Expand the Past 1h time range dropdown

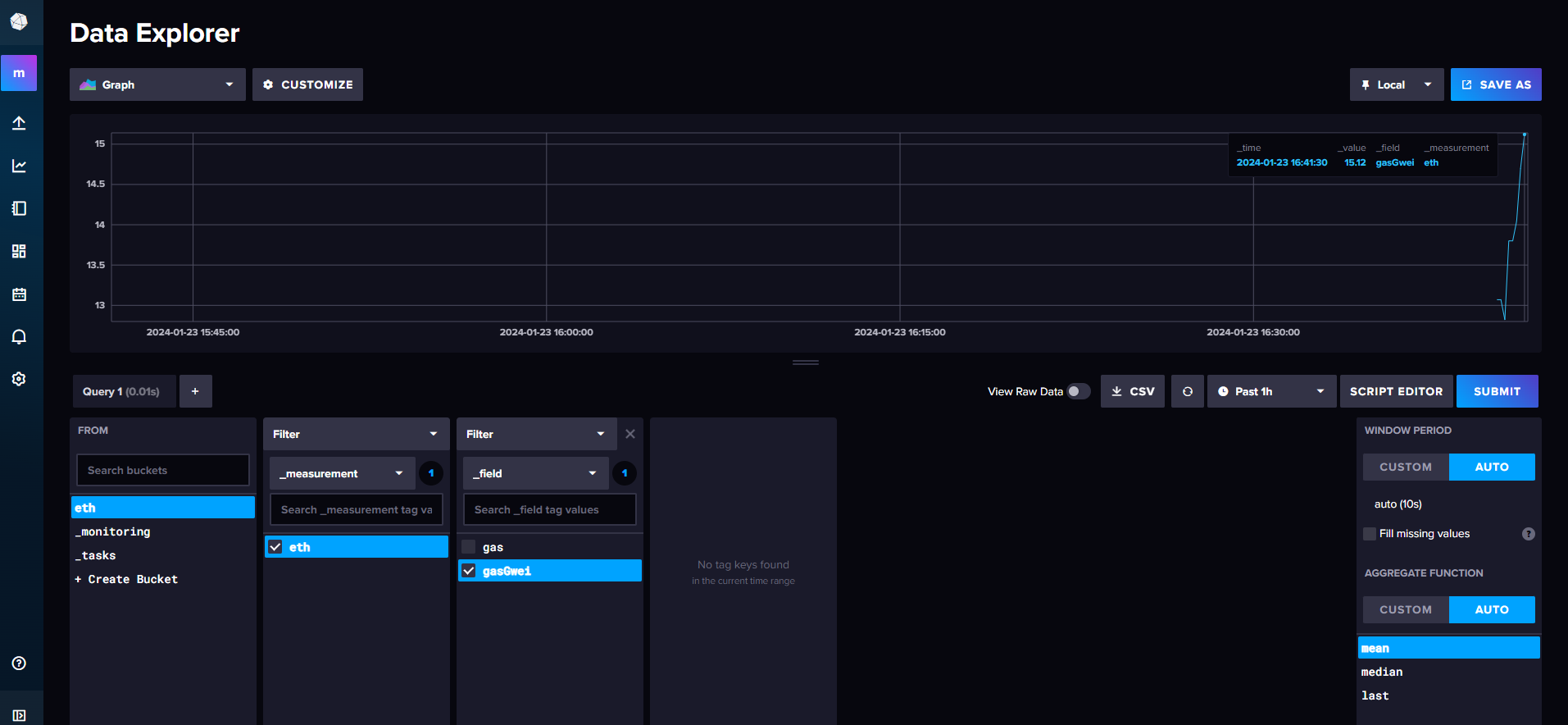click(x=1270, y=391)
